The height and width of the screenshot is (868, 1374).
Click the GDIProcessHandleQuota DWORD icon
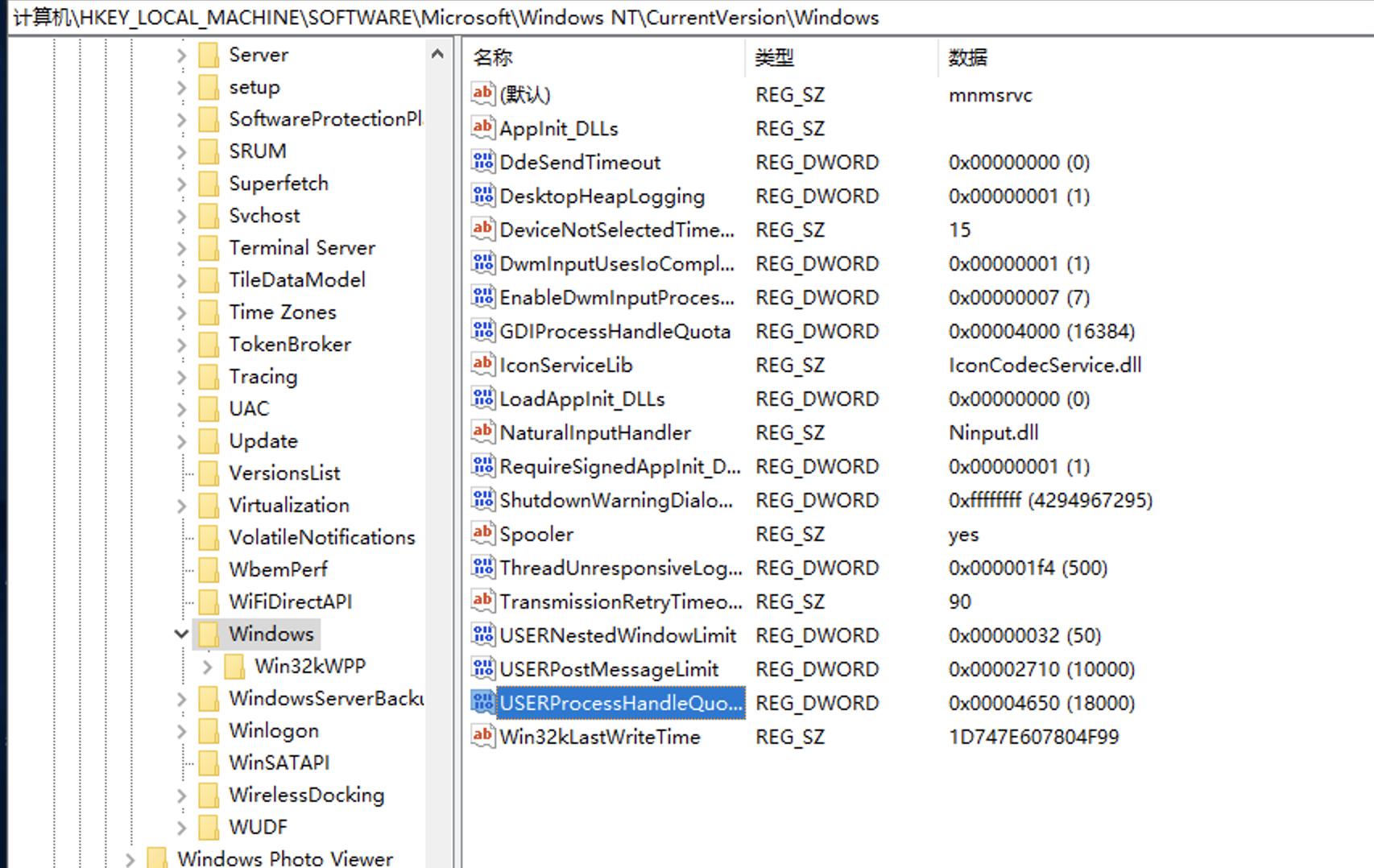(482, 330)
